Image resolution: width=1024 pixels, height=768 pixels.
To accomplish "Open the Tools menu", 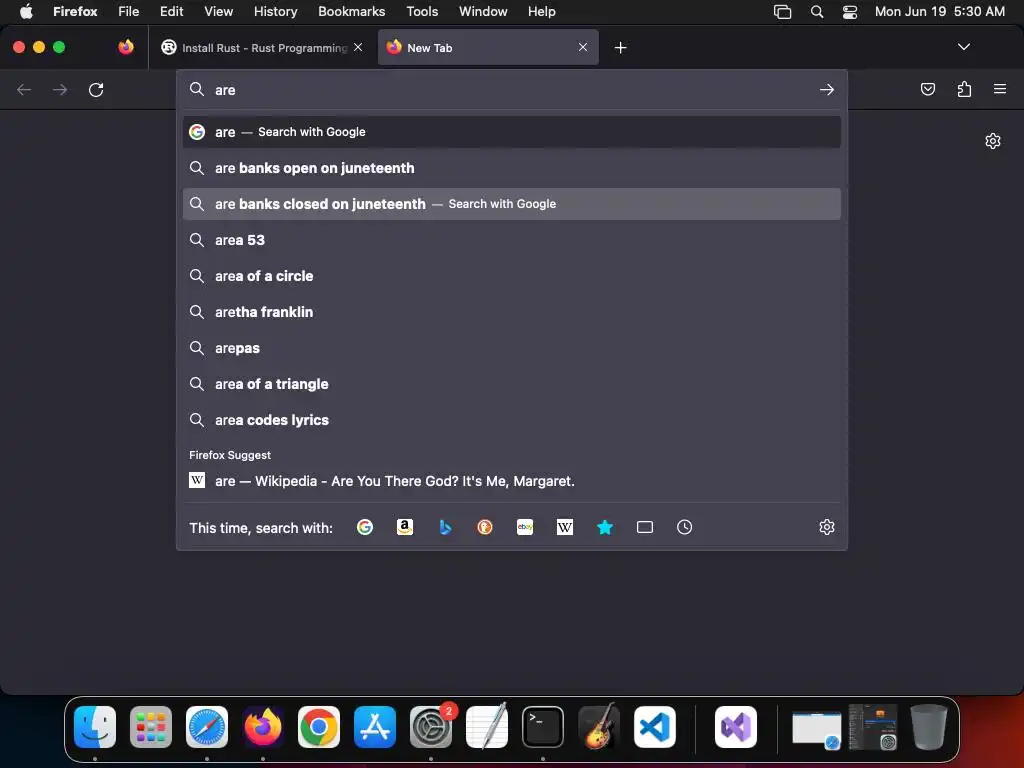I will 422,12.
